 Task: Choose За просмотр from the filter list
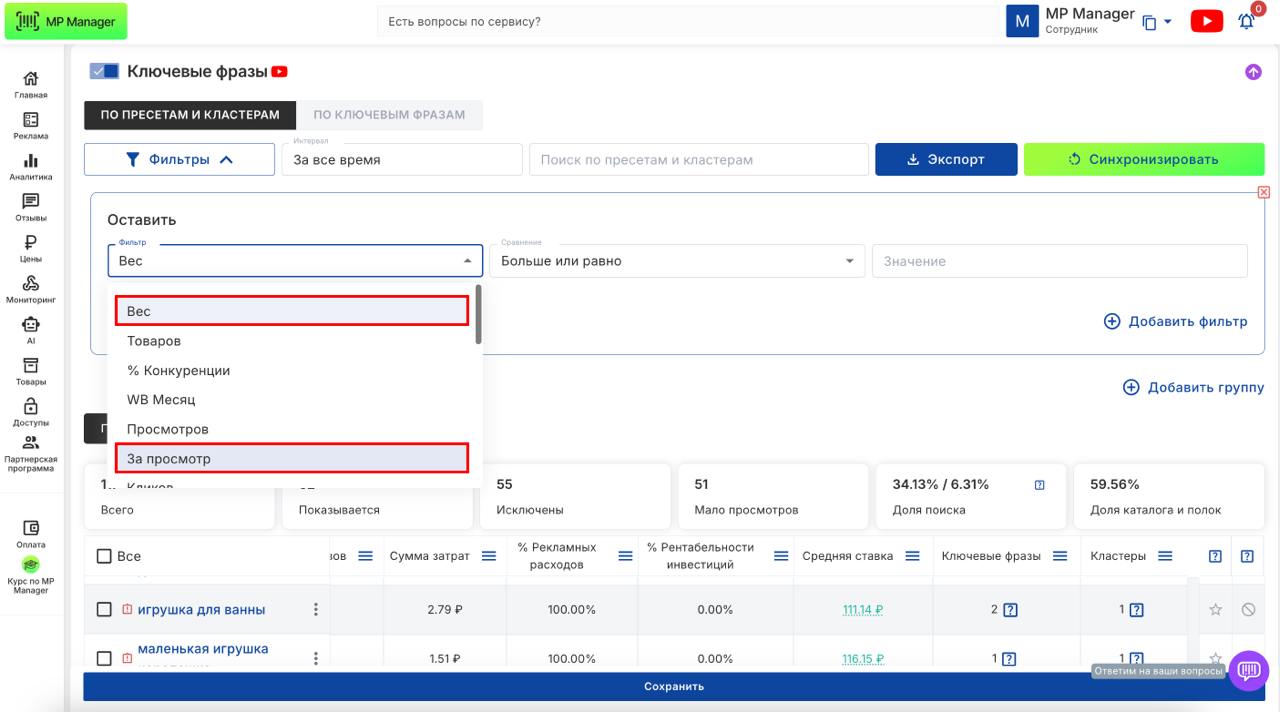(291, 458)
